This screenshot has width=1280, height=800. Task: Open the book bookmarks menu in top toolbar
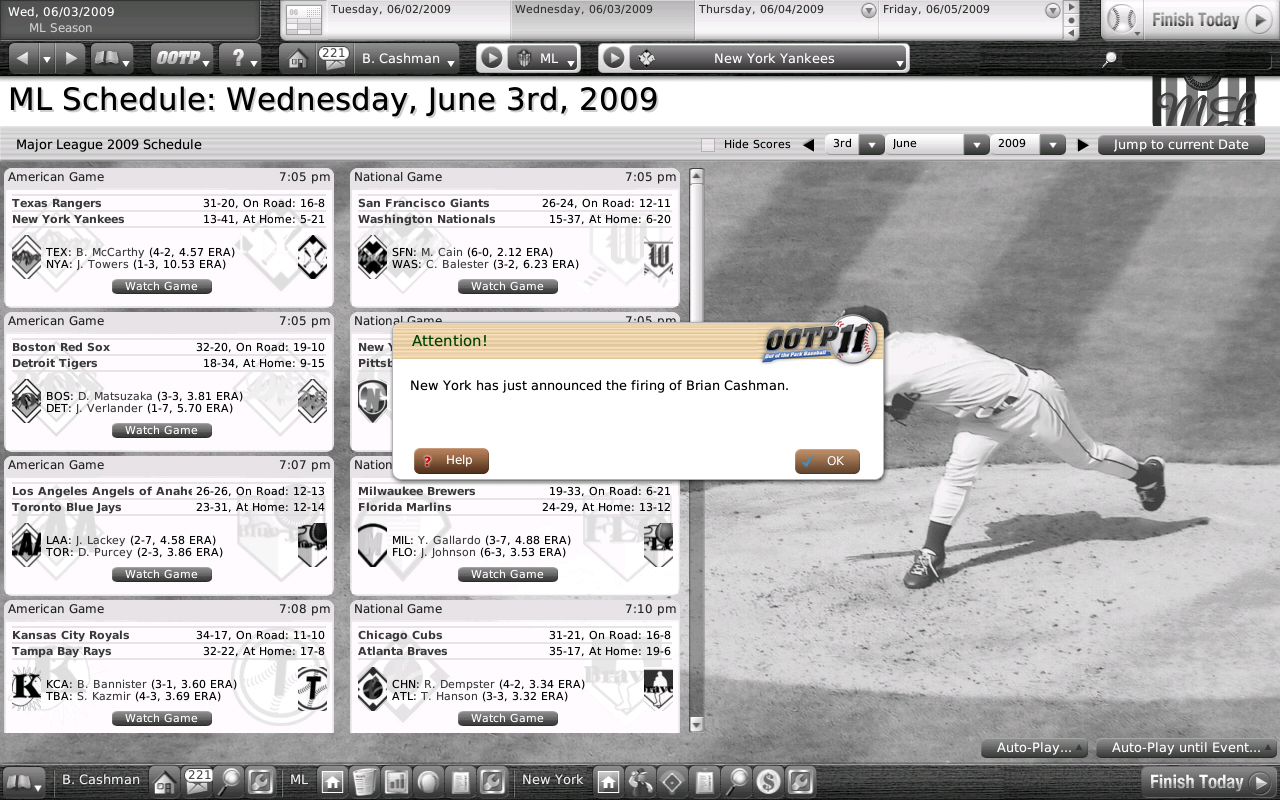pos(111,59)
